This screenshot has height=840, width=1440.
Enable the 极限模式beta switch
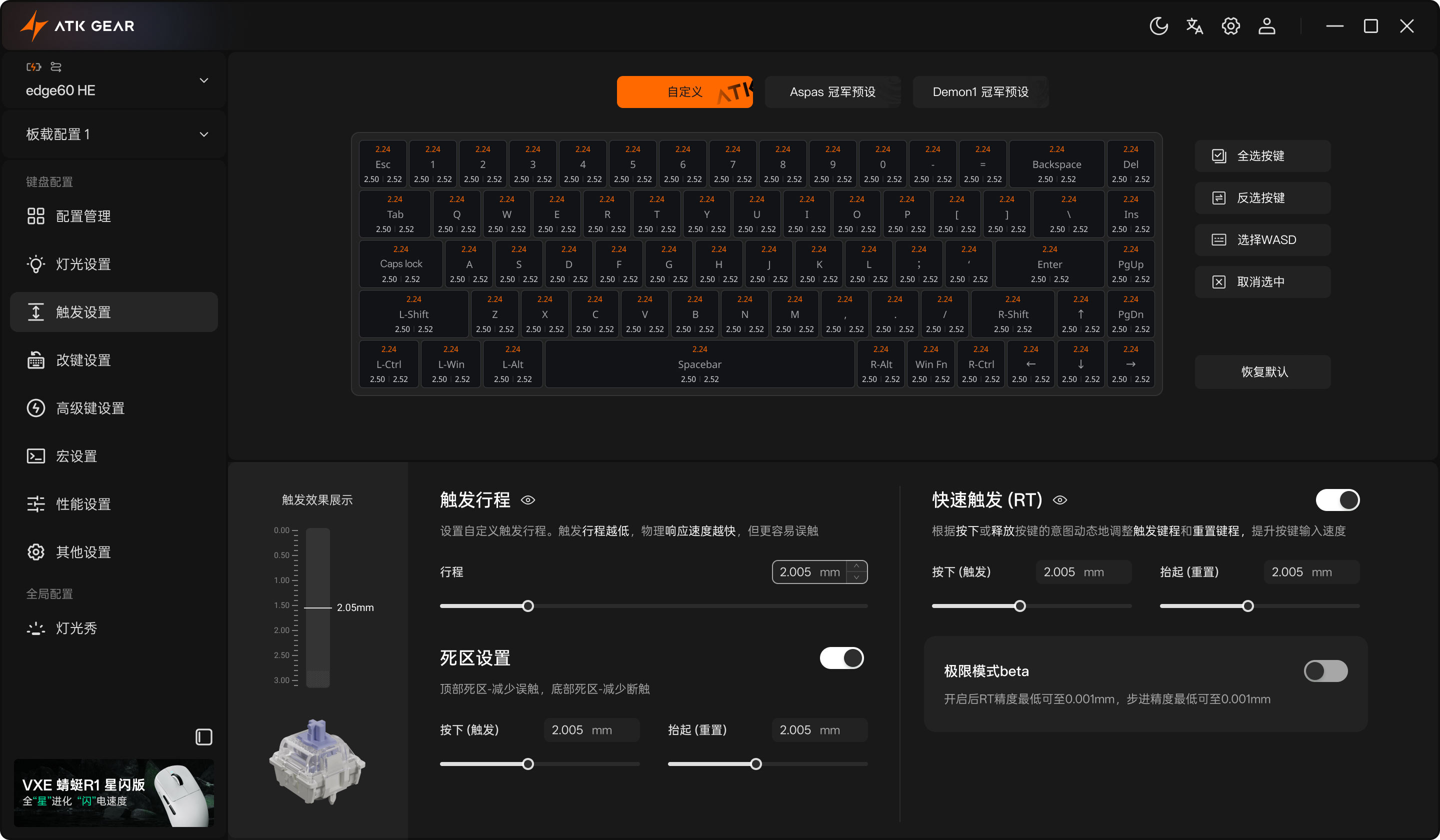[1325, 671]
